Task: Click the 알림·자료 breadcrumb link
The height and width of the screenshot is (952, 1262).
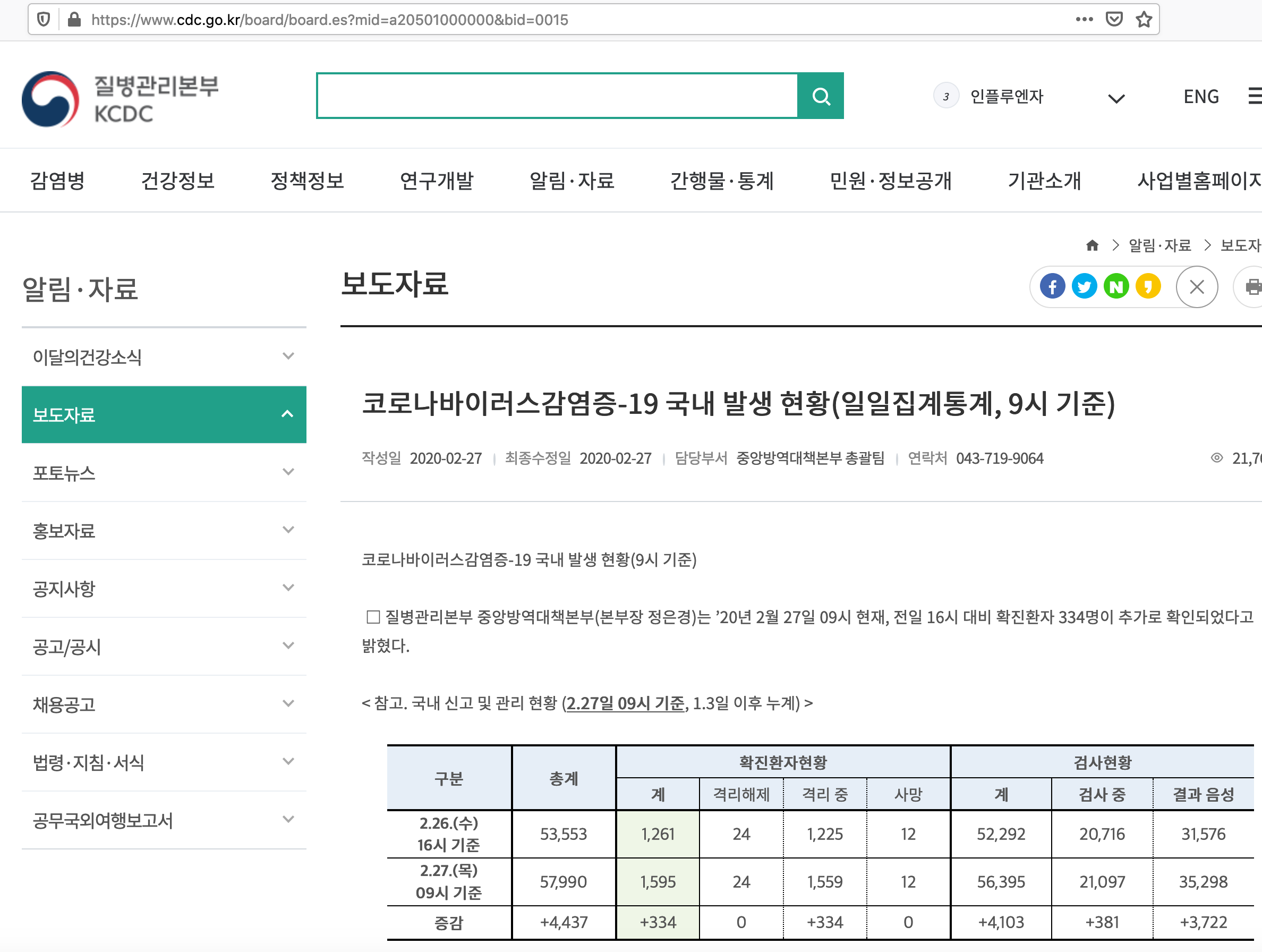Action: coord(1161,245)
